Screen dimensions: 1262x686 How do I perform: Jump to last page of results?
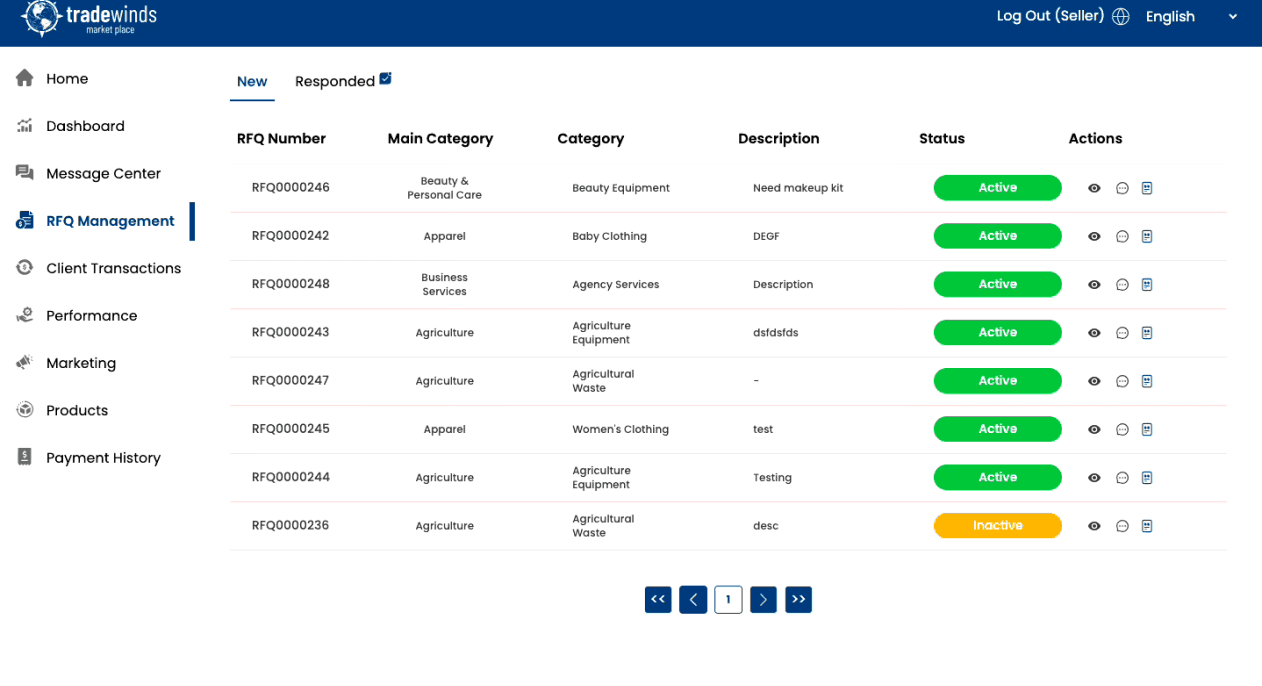798,599
